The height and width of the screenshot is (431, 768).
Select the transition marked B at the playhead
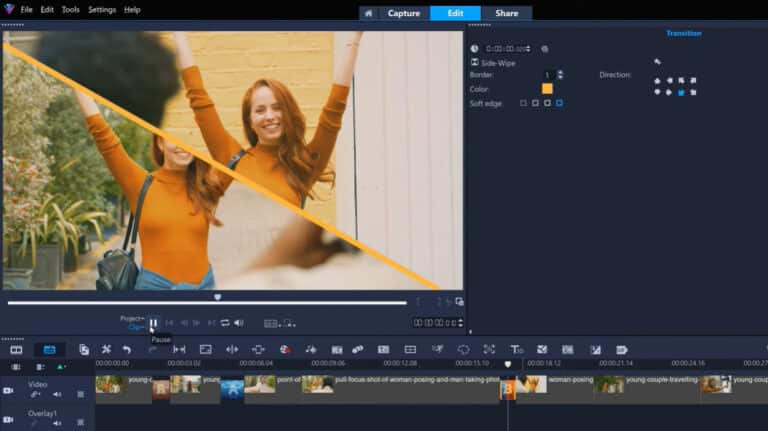[x=507, y=390]
